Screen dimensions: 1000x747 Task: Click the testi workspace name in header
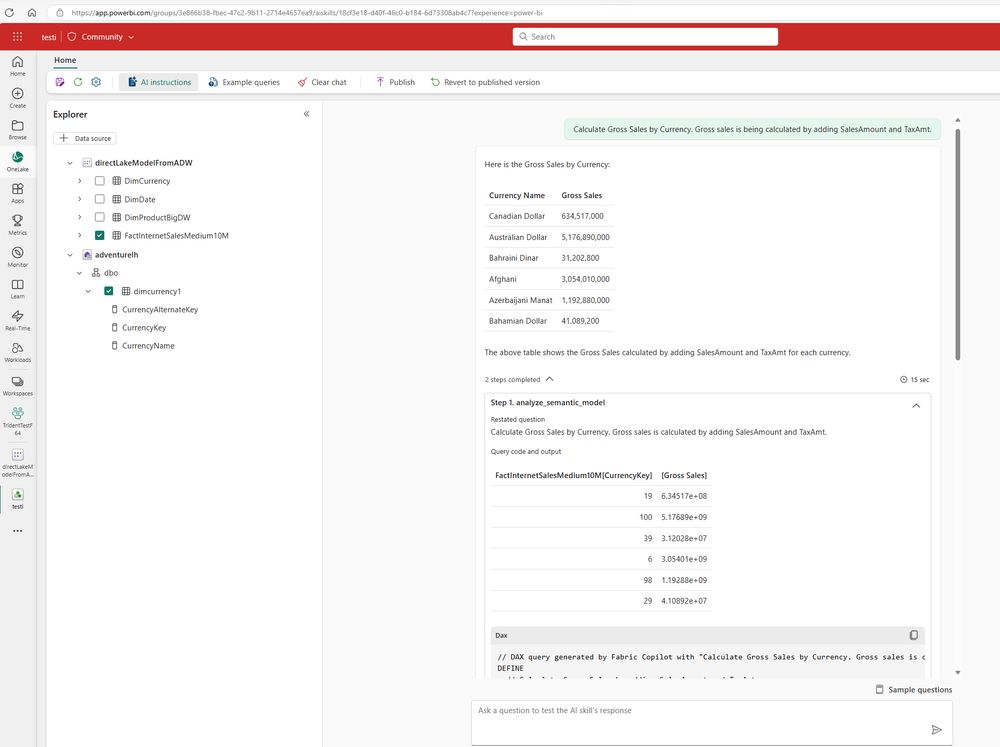click(49, 37)
